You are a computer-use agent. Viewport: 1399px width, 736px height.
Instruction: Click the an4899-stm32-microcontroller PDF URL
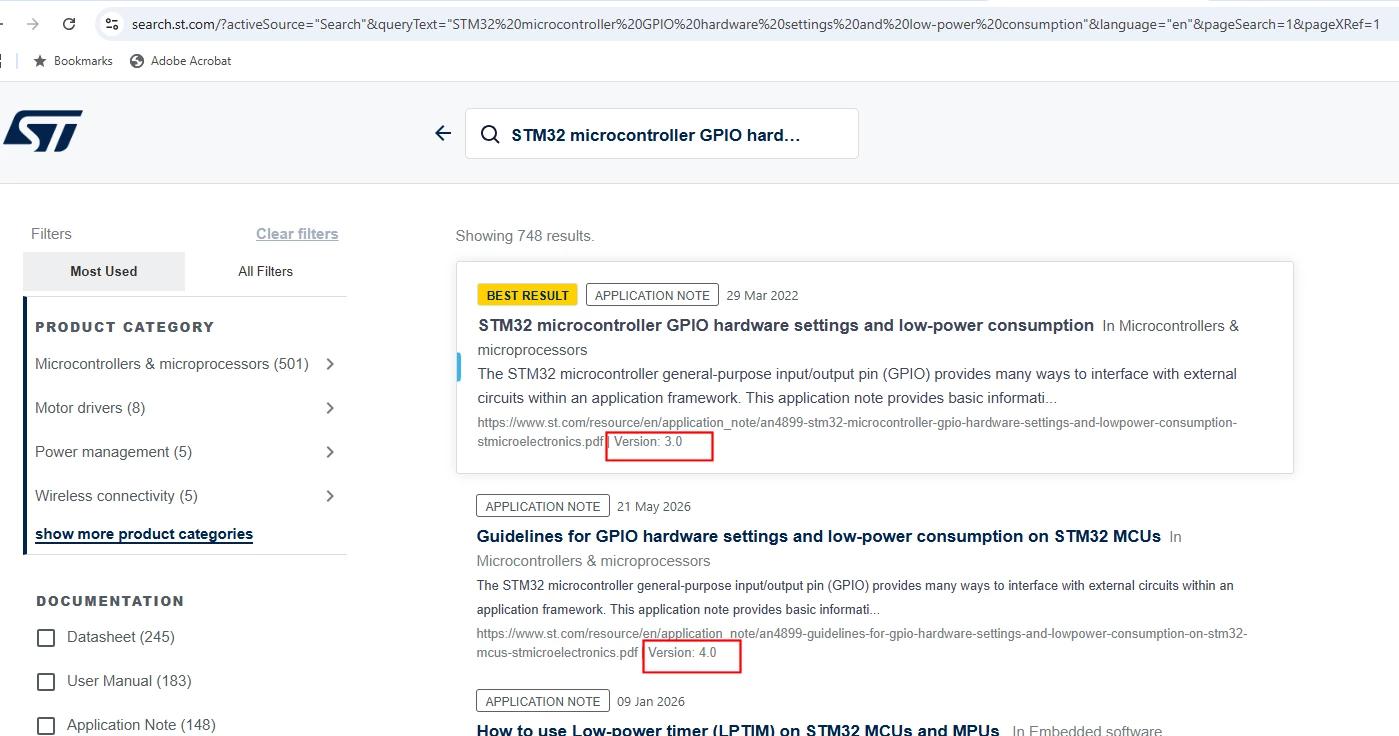coord(857,432)
